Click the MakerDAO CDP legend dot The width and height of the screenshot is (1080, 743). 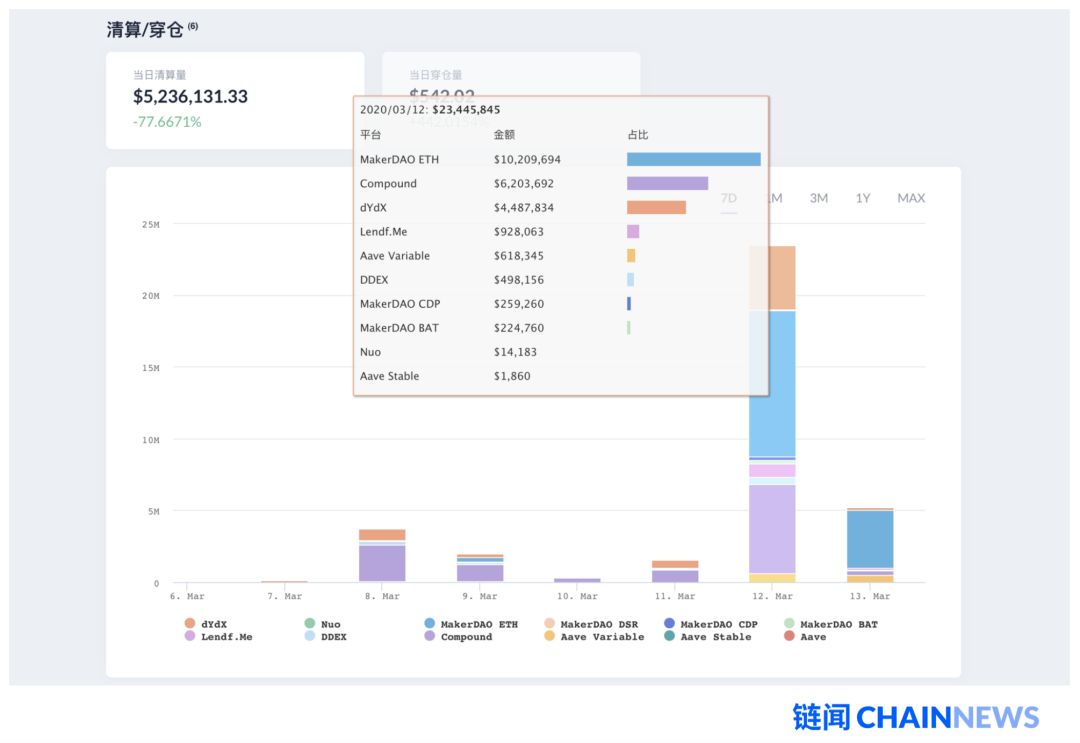669,624
